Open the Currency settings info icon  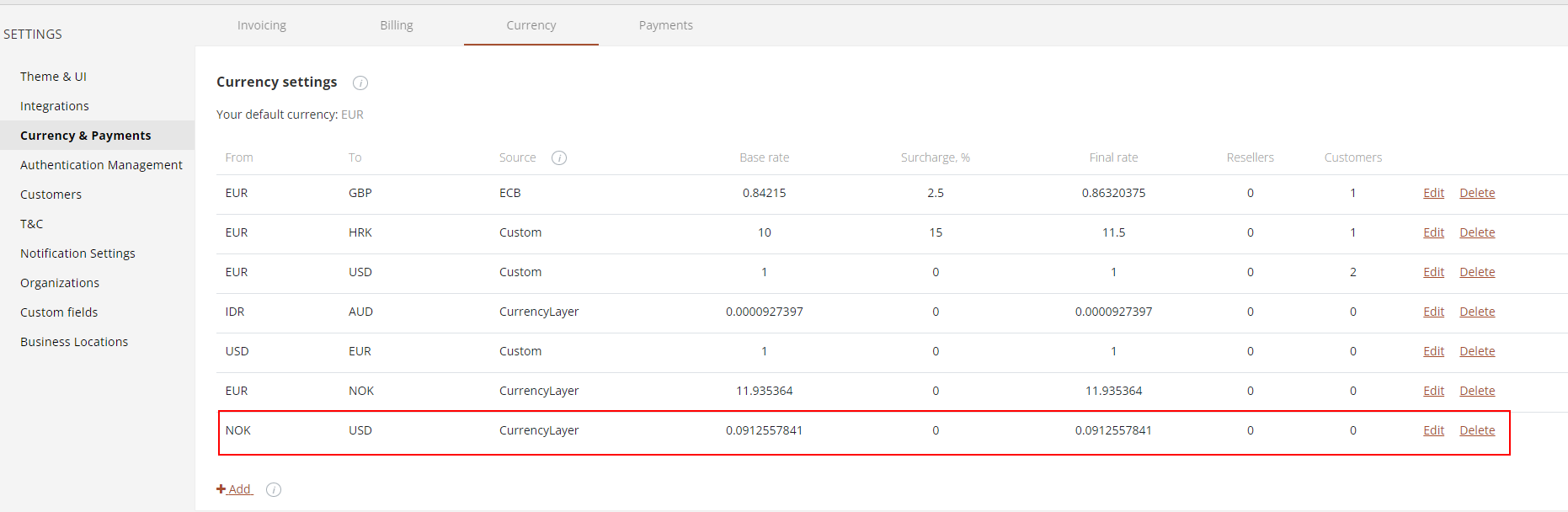tap(360, 83)
